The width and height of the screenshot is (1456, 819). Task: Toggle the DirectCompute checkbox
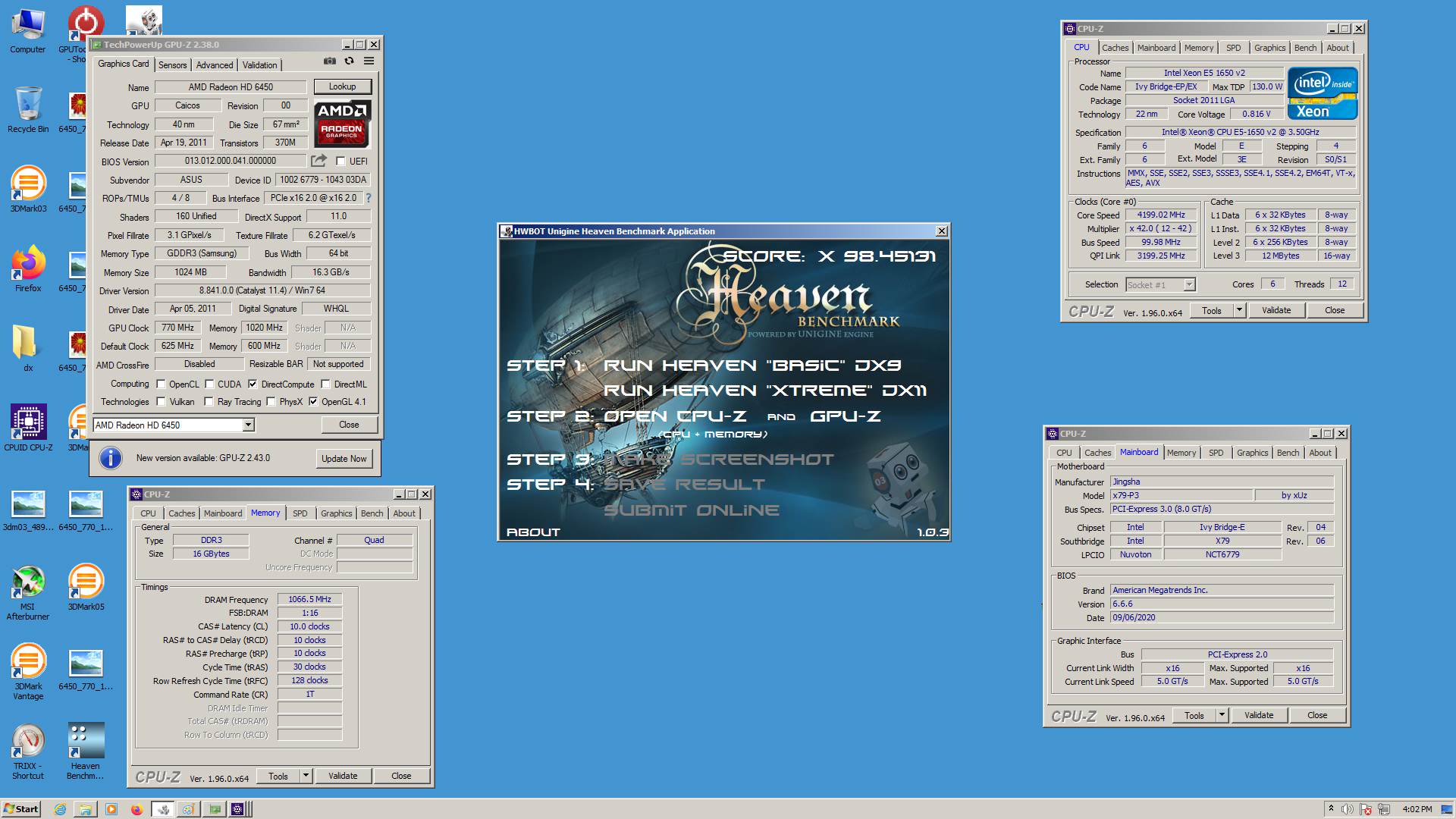point(253,384)
